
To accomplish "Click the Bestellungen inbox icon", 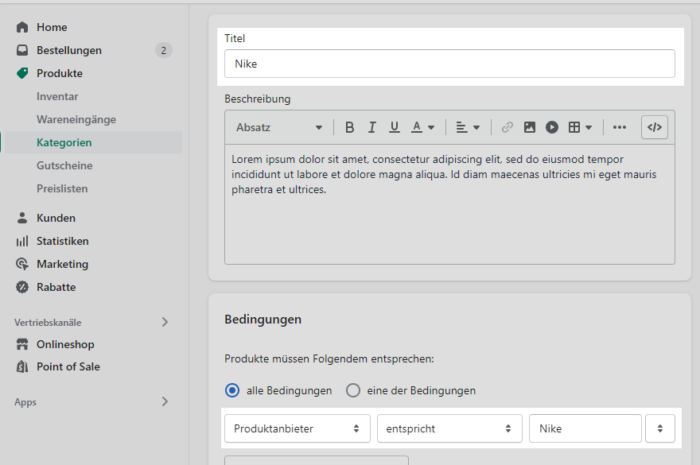I will coord(22,50).
